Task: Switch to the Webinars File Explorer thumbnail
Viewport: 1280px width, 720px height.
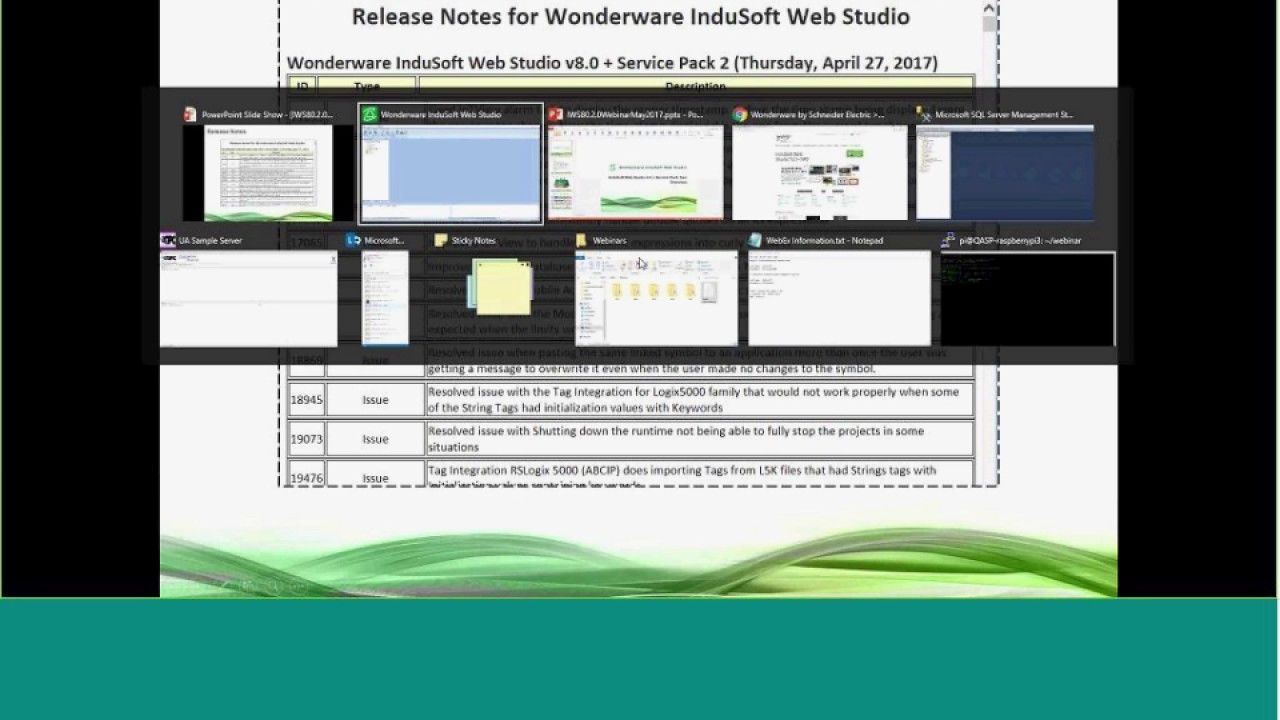Action: click(656, 298)
